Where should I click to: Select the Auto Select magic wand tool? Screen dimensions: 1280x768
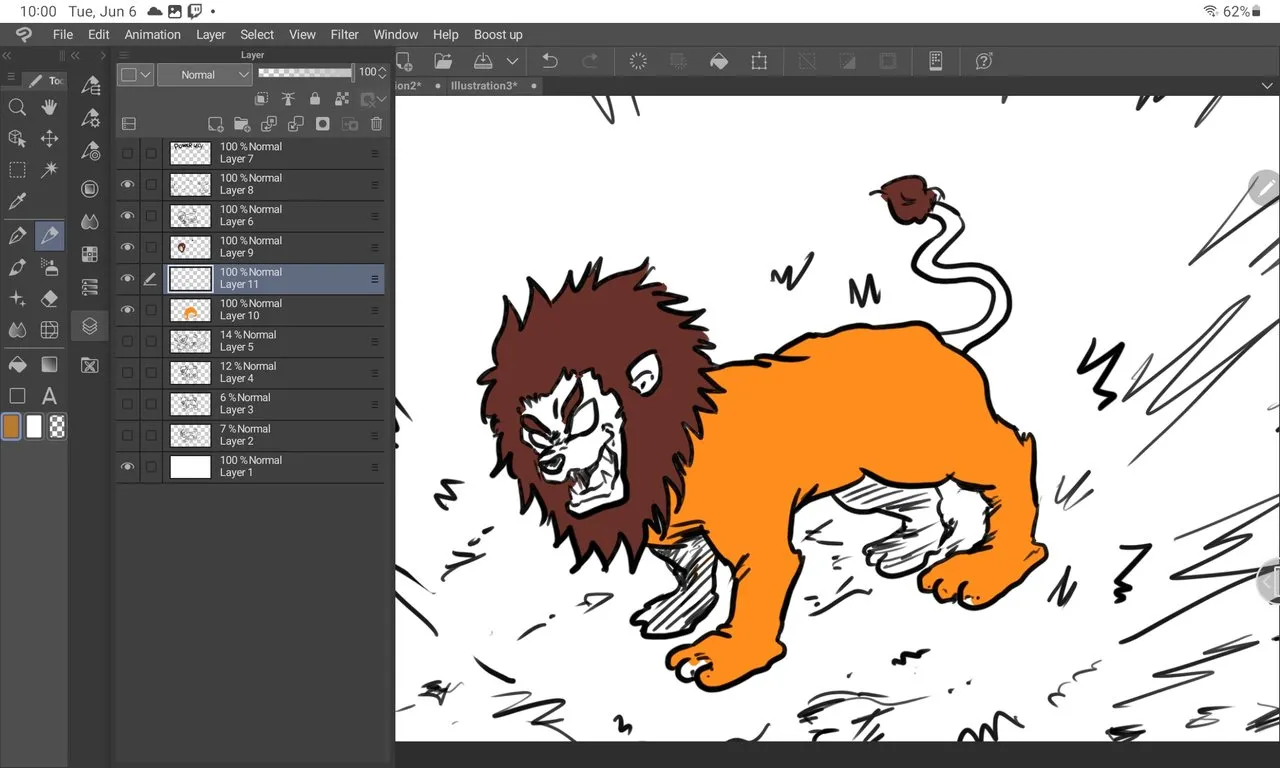point(49,170)
